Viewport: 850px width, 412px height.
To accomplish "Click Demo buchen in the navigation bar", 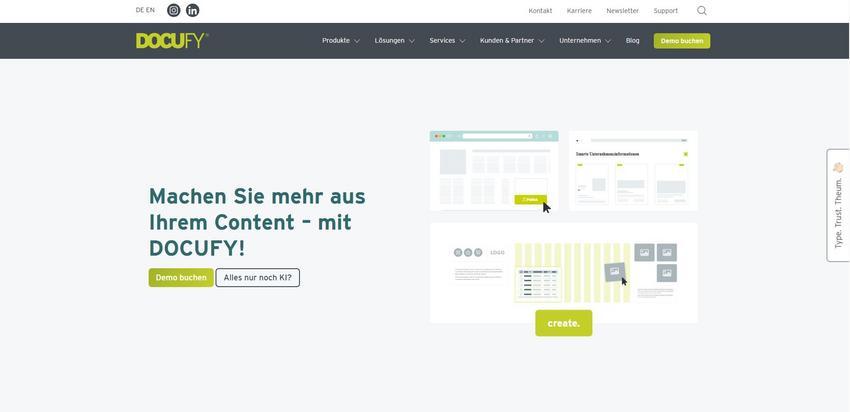I will pos(681,41).
